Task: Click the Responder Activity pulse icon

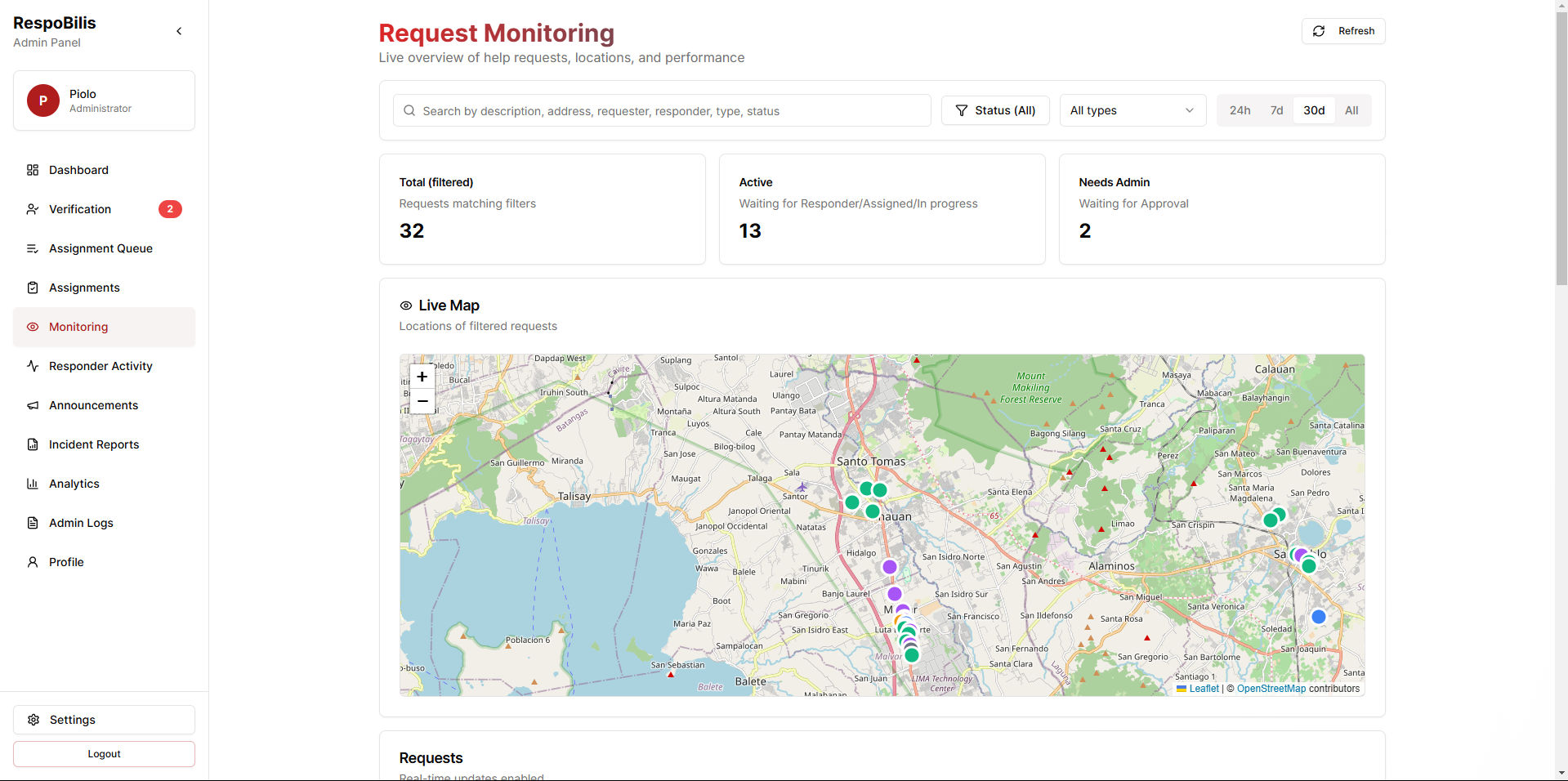Action: click(33, 366)
